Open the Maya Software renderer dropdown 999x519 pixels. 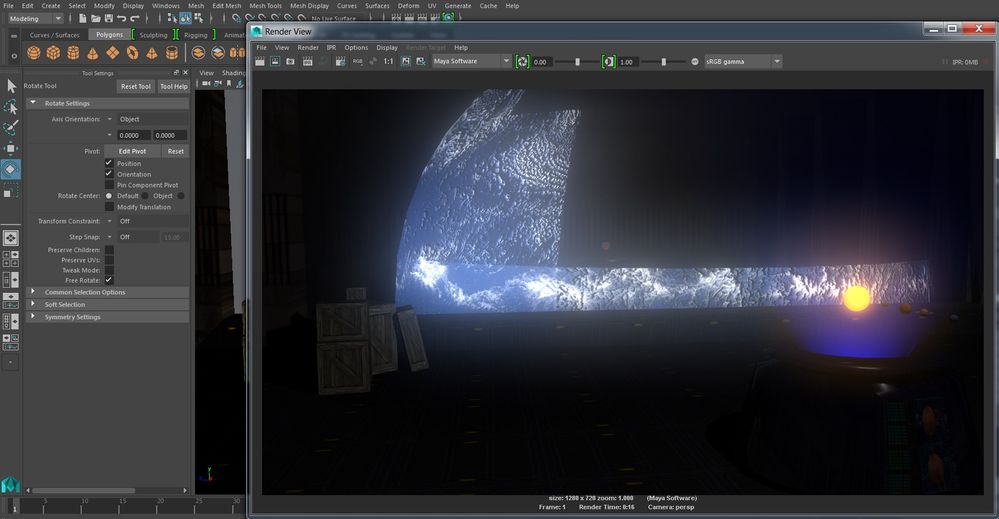[471, 61]
